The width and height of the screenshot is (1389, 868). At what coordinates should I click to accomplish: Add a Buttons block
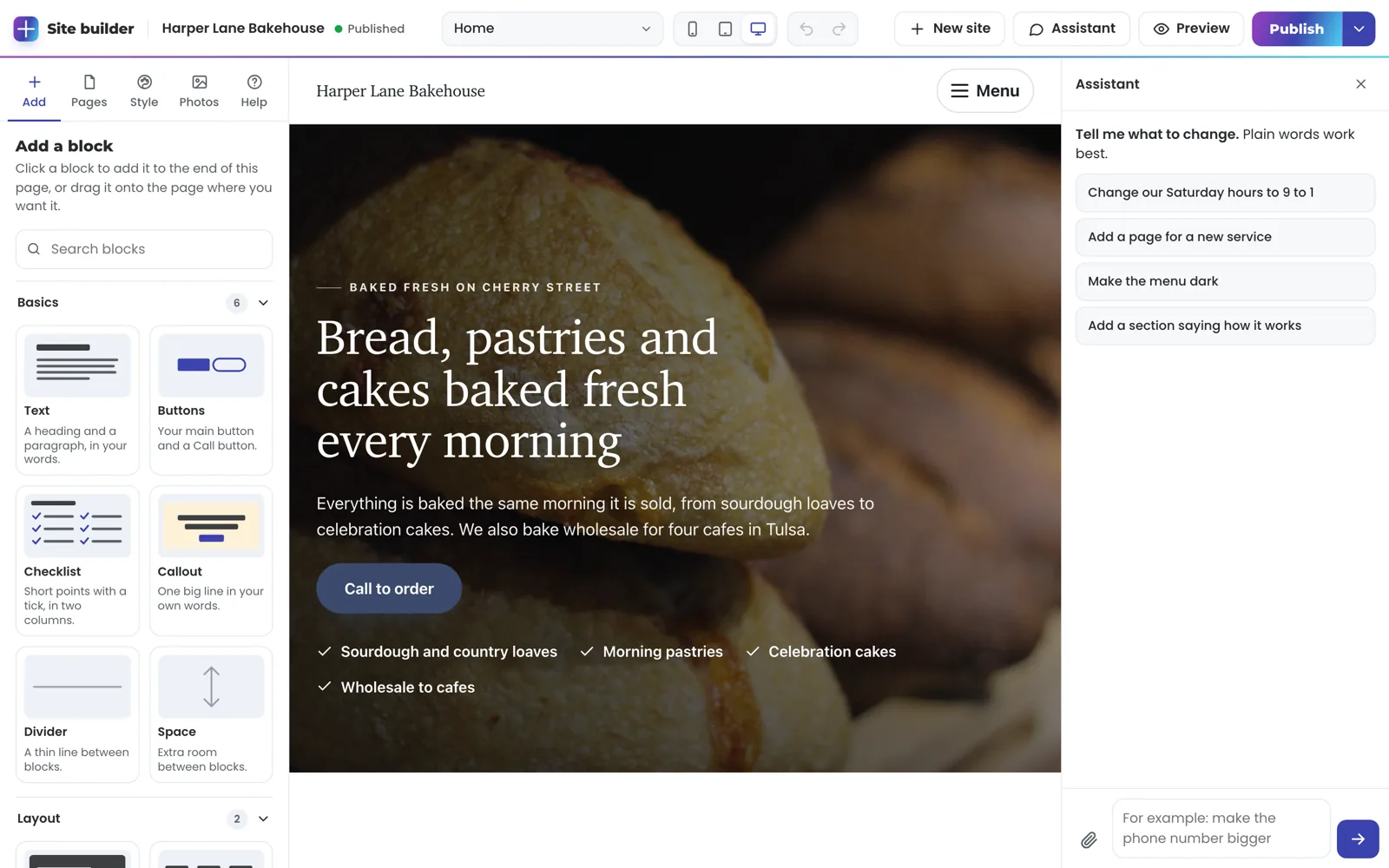pyautogui.click(x=211, y=400)
